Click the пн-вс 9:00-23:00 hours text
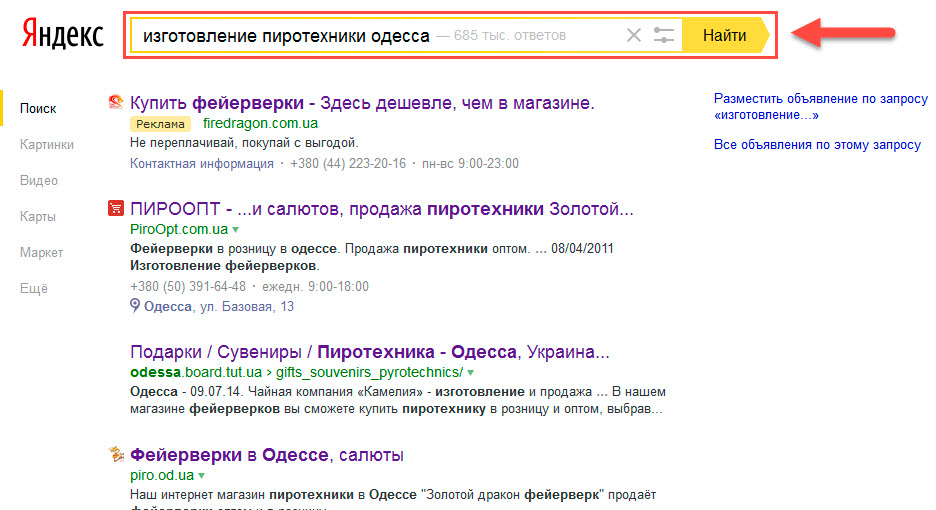 click(x=470, y=164)
